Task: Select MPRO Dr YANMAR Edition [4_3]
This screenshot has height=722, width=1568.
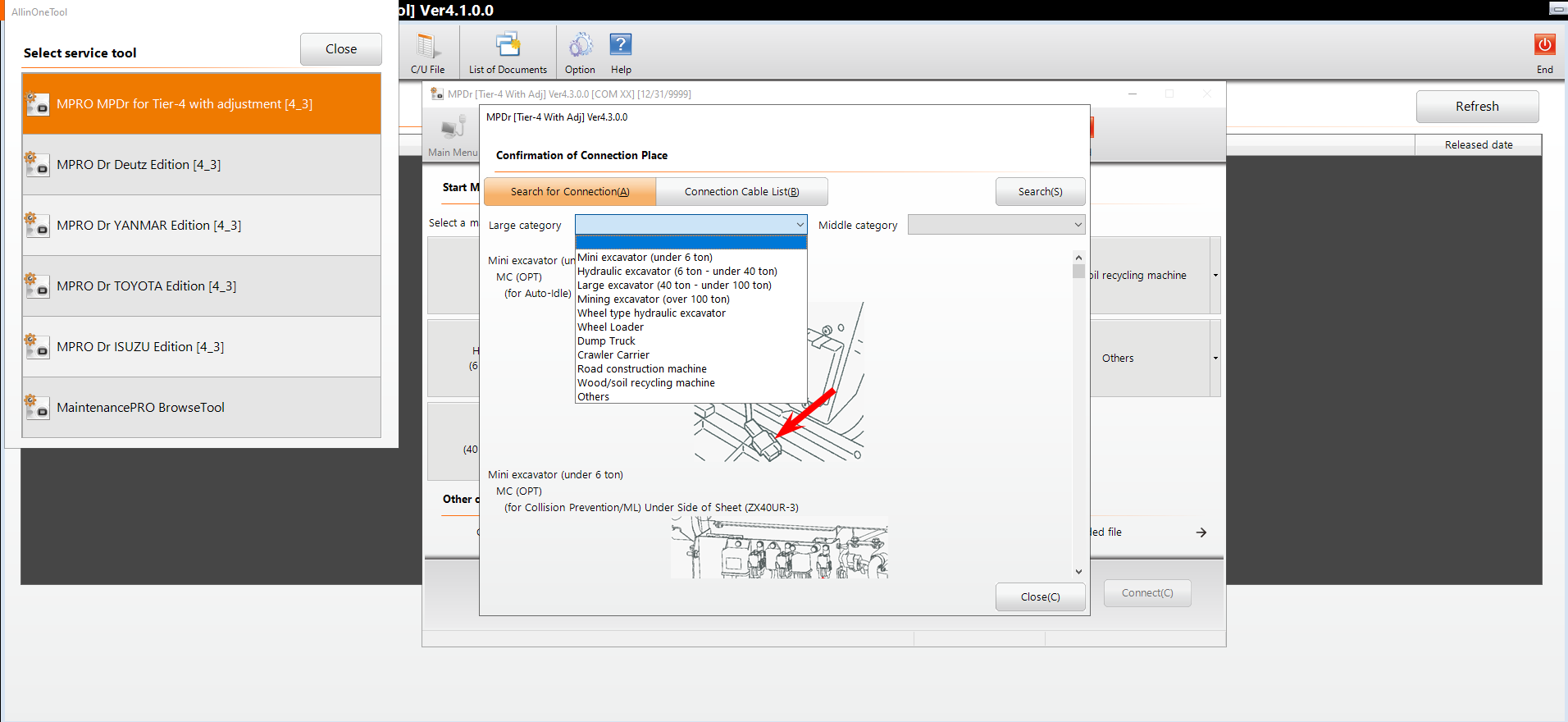Action: pos(202,226)
